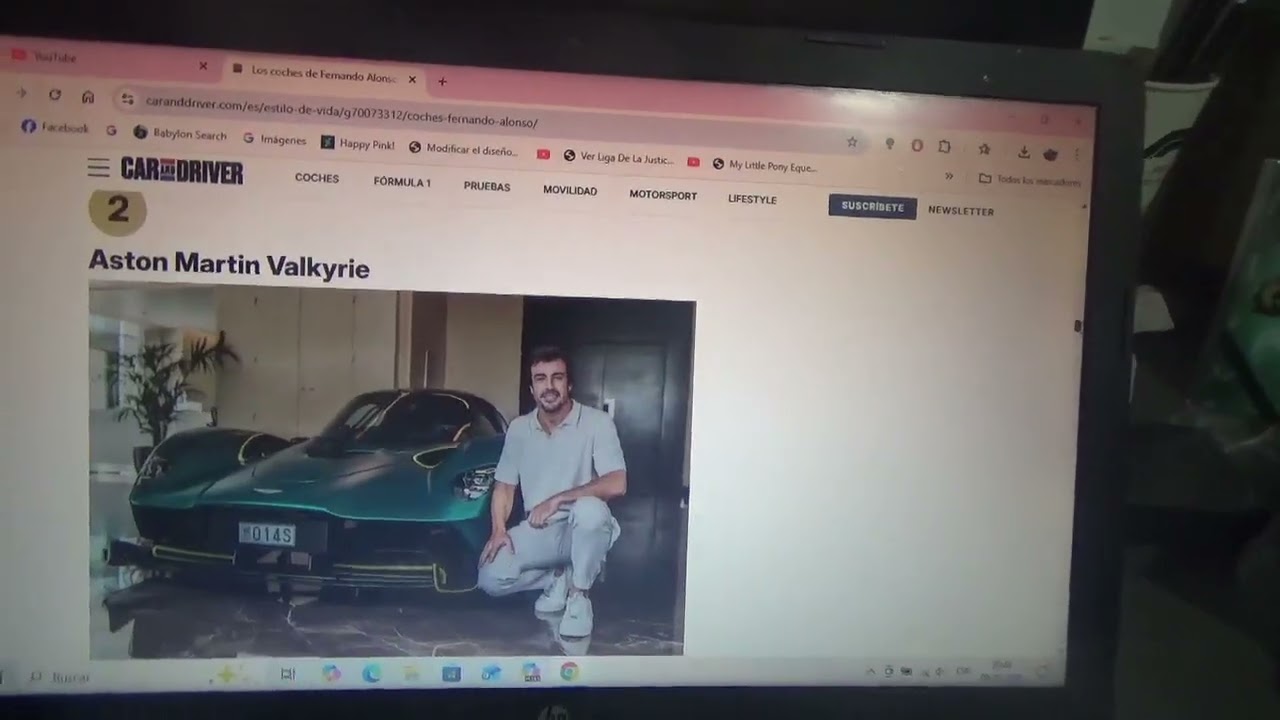The width and height of the screenshot is (1280, 720).
Task: Open the LIFESTYLE section
Action: pyautogui.click(x=752, y=199)
